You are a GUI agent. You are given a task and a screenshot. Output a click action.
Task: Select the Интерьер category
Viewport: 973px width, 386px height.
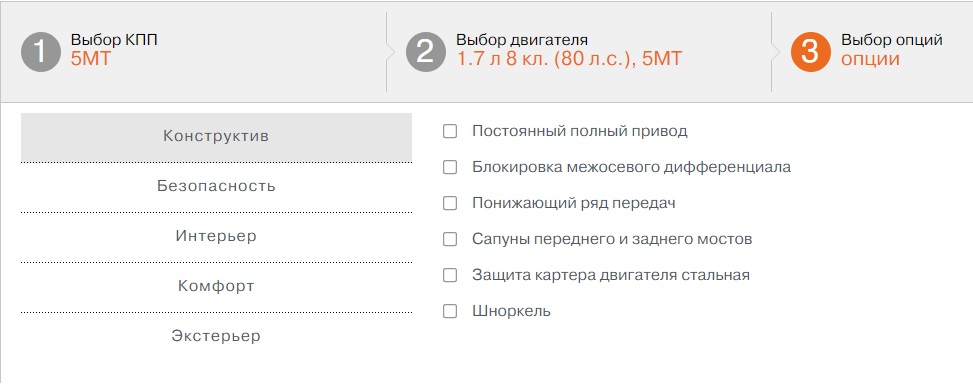pos(217,237)
